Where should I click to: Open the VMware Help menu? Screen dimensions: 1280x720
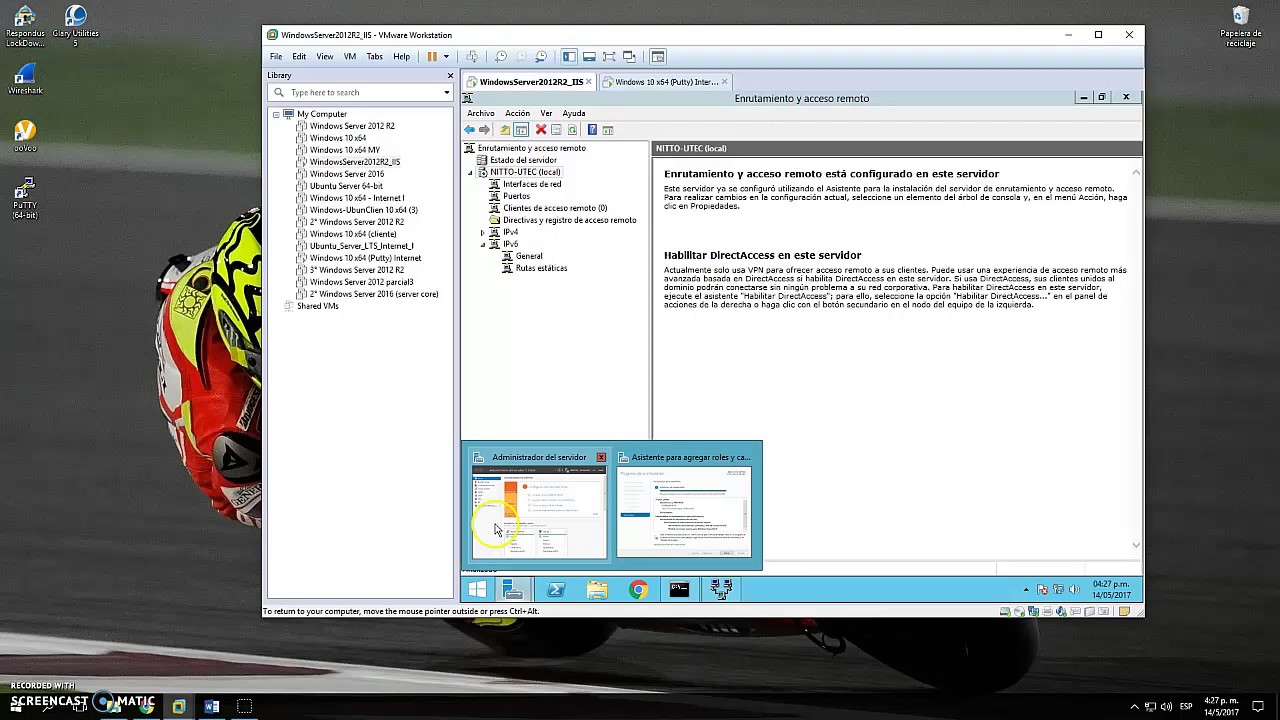click(401, 57)
